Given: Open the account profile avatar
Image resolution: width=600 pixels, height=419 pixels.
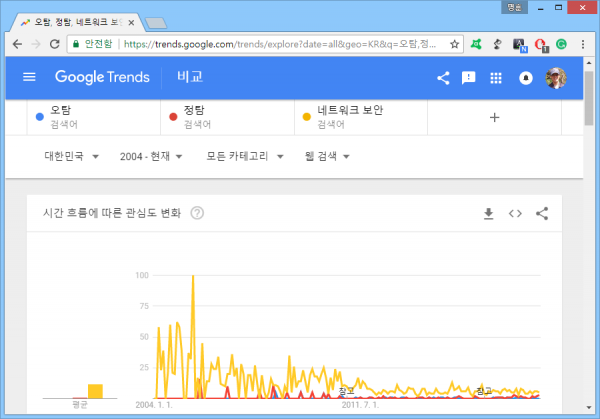Looking at the screenshot, I should pyautogui.click(x=556, y=78).
